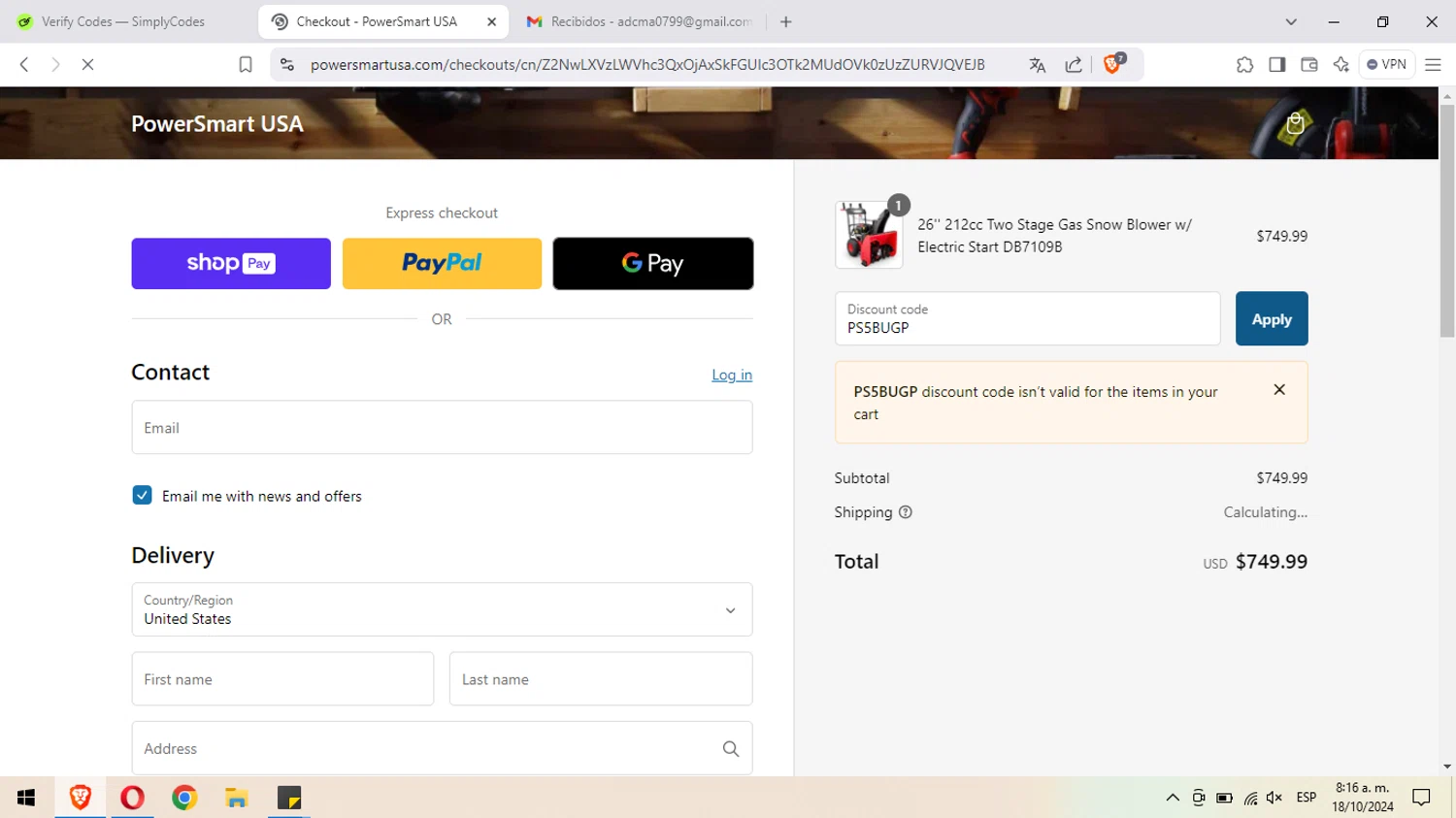The width and height of the screenshot is (1456, 818).
Task: Click the address search magnifier icon
Action: pos(731,749)
